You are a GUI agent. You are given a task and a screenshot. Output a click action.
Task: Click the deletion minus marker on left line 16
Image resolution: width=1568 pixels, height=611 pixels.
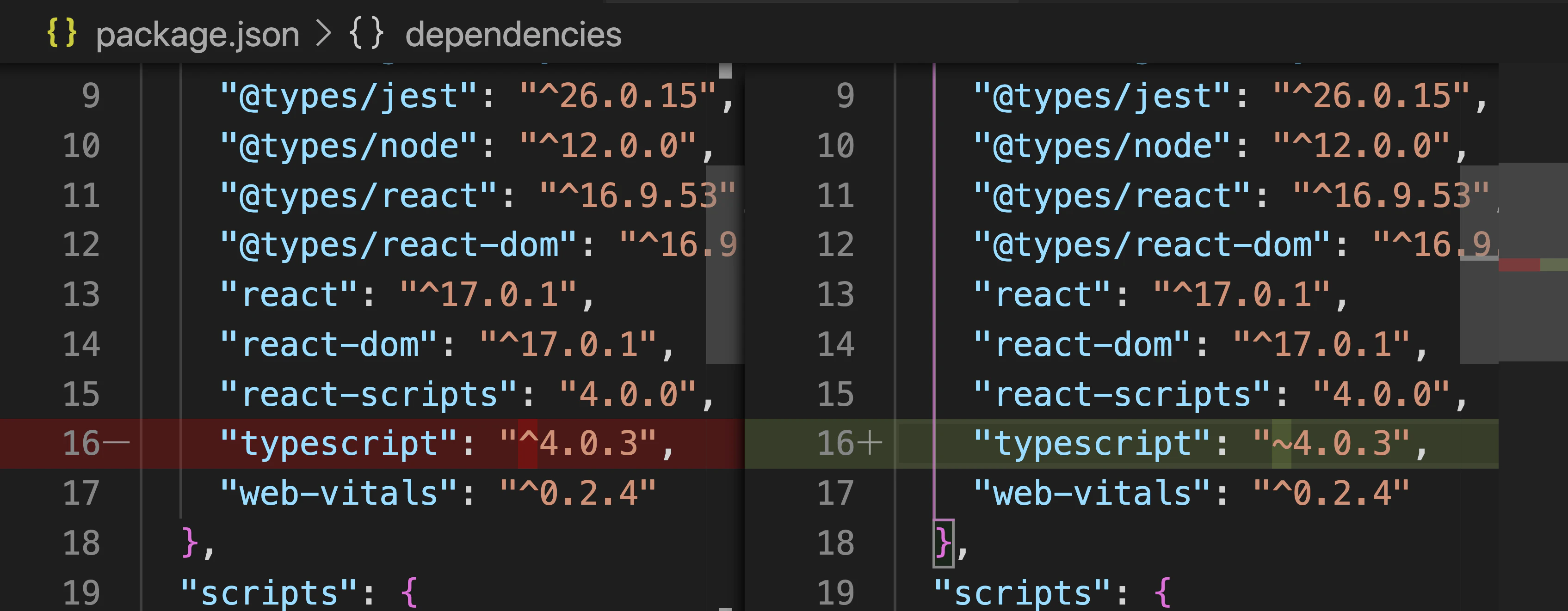click(x=117, y=443)
